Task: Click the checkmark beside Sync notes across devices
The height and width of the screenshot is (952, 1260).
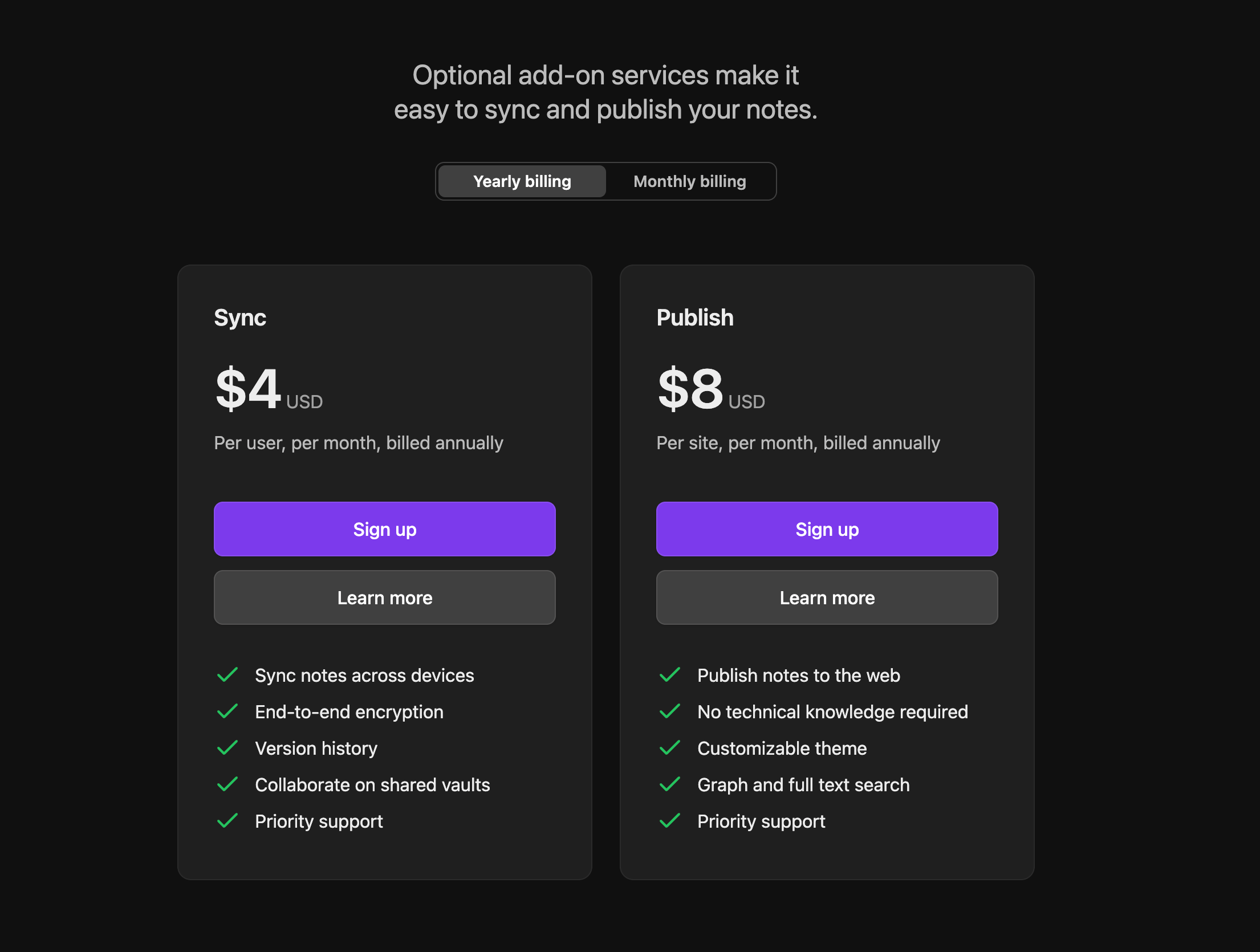Action: (x=227, y=675)
